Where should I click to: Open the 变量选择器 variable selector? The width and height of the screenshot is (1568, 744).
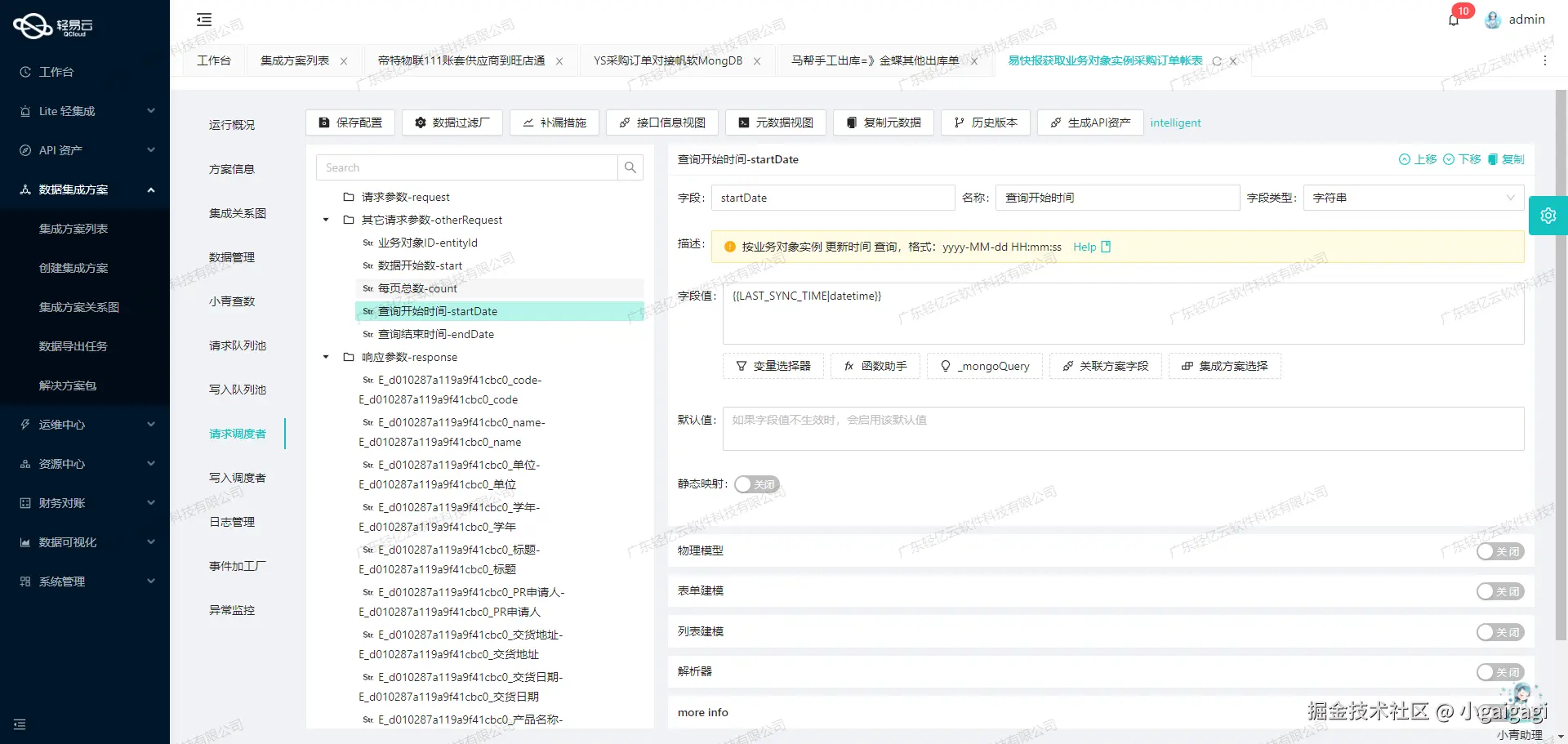pos(773,366)
